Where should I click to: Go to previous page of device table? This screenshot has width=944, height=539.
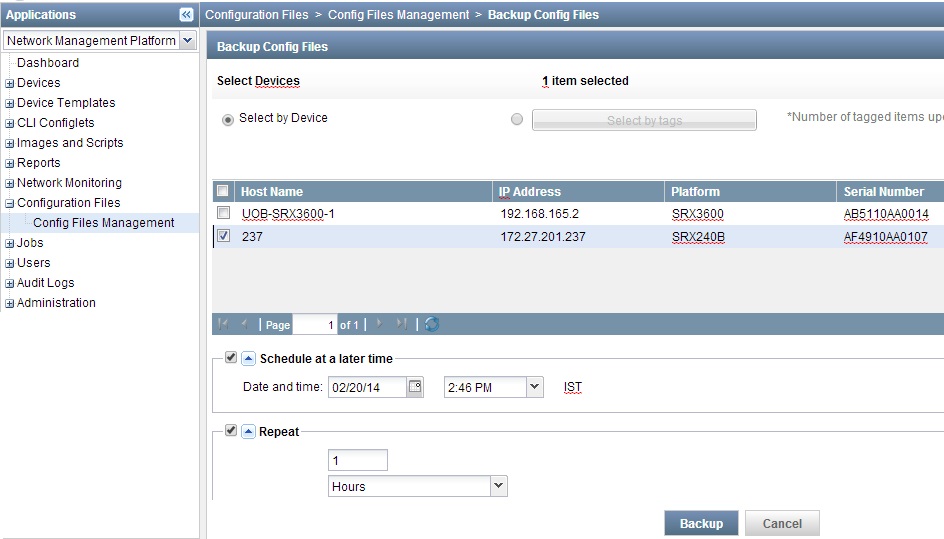tap(244, 324)
